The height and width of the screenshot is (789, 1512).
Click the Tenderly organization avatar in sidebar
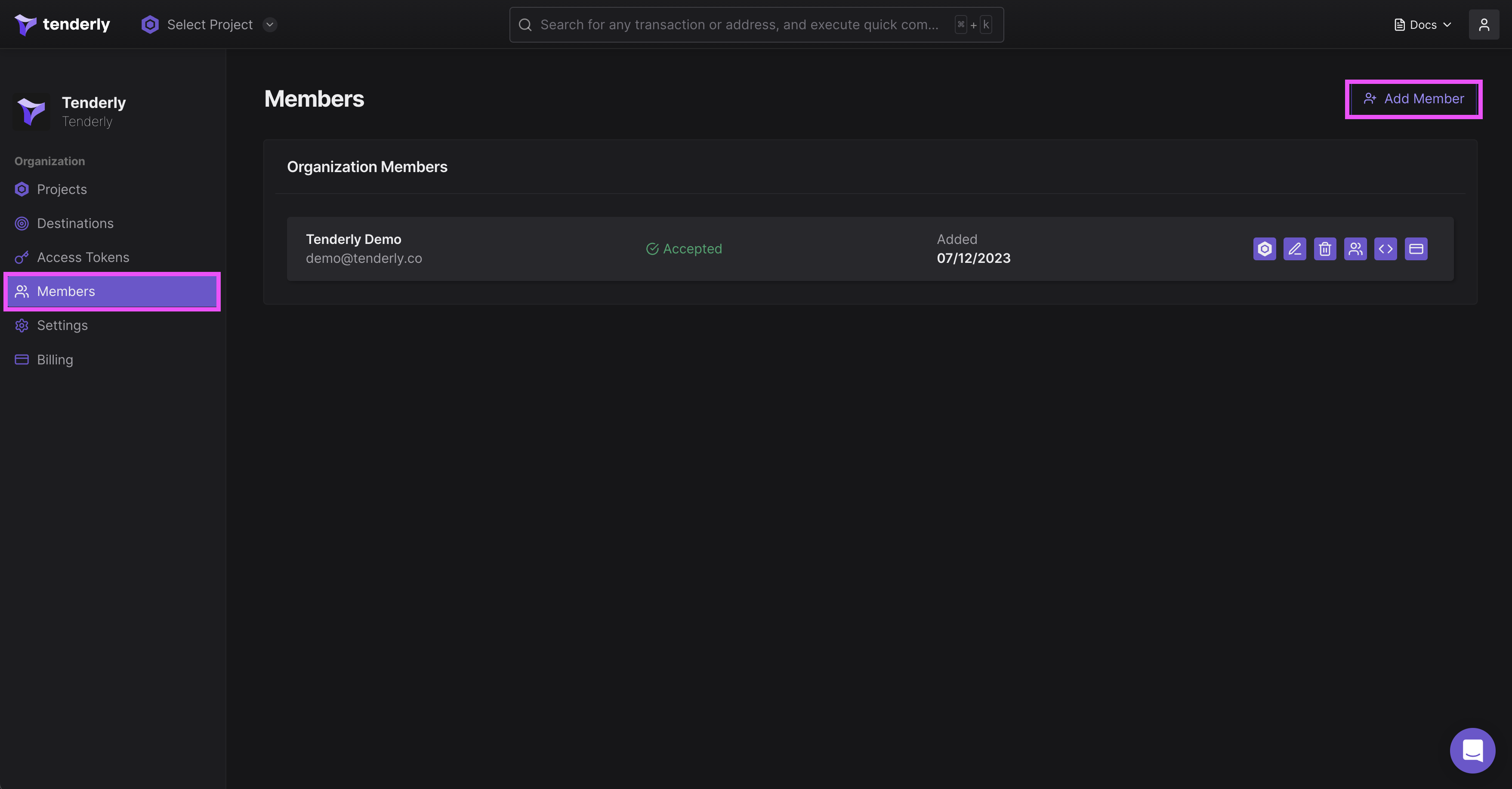(x=31, y=111)
